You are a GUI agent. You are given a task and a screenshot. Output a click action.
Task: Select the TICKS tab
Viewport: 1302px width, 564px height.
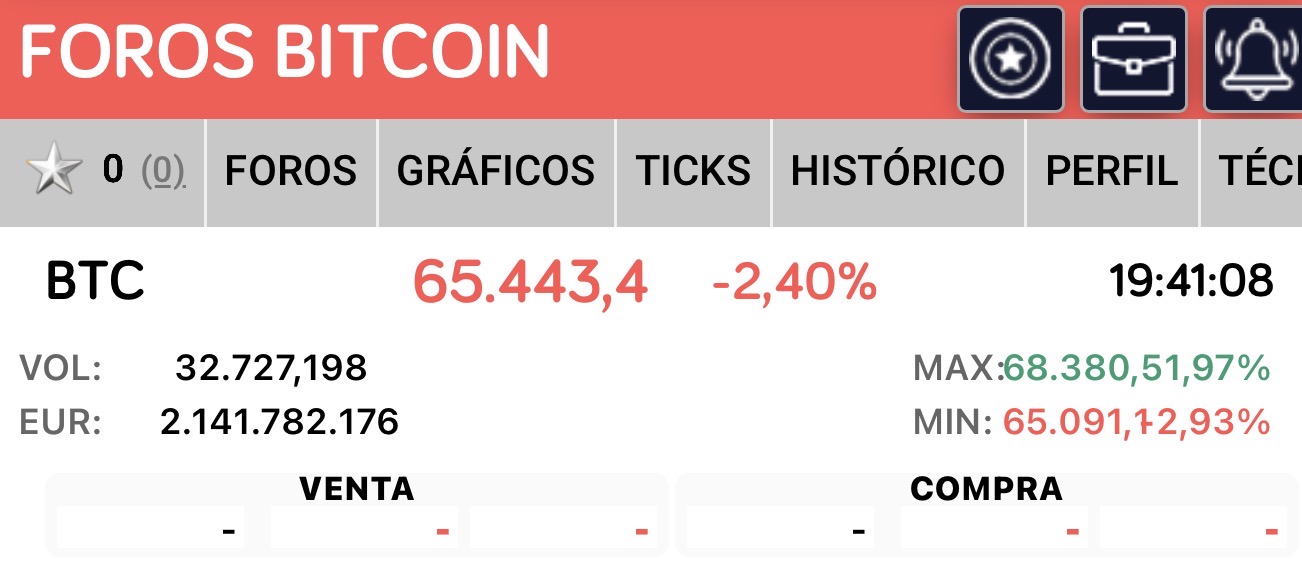coord(693,172)
